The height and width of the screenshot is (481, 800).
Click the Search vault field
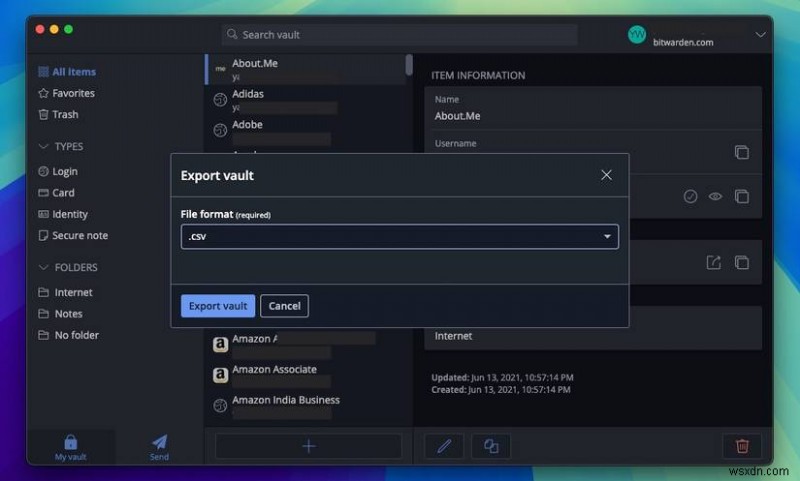pyautogui.click(x=399, y=35)
